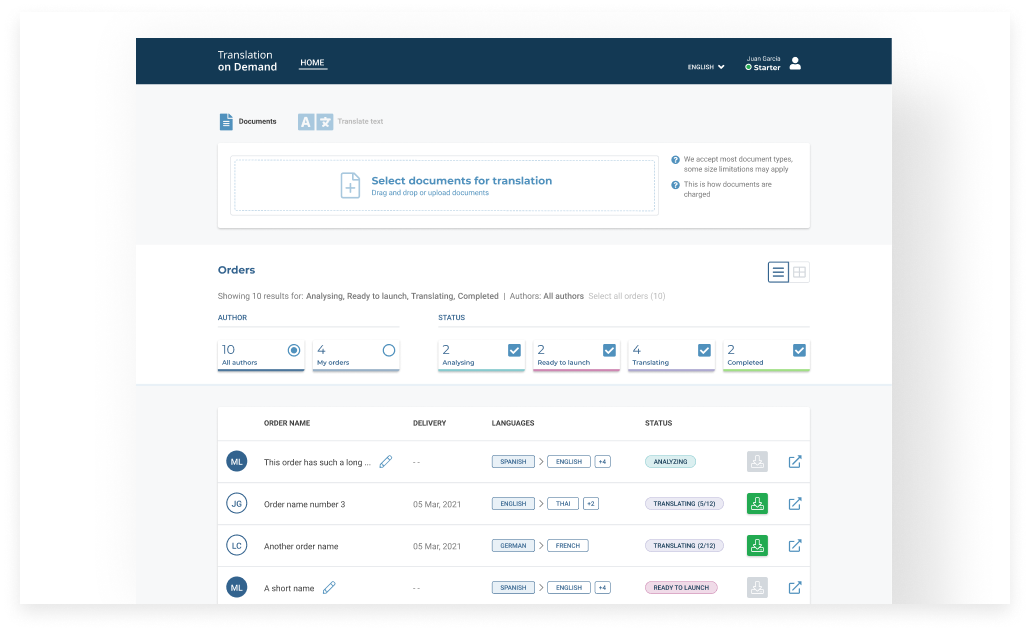Switch to the Translate text tab label
Screen dimensions: 1030x632
click(360, 122)
